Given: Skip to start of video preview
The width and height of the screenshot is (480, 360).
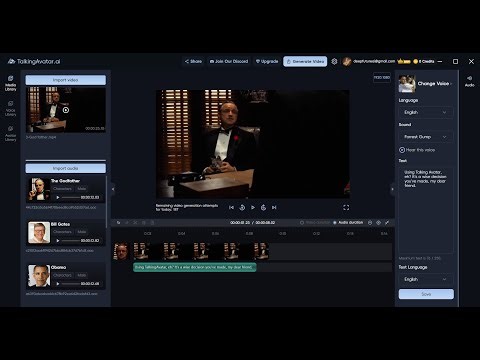Looking at the screenshot, I should click(x=231, y=207).
